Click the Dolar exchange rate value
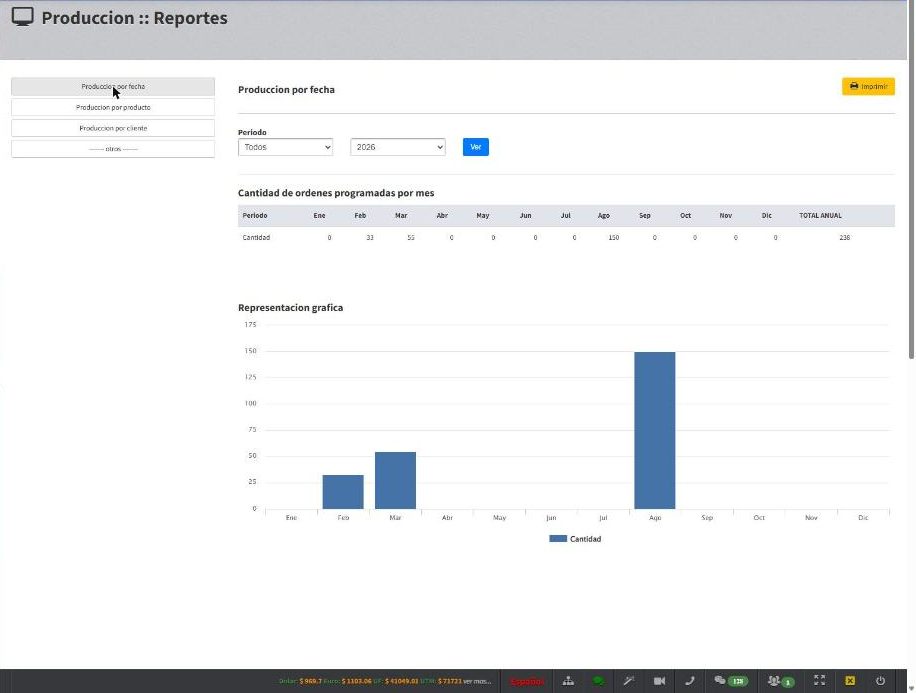The image size is (916, 693). pos(310,681)
